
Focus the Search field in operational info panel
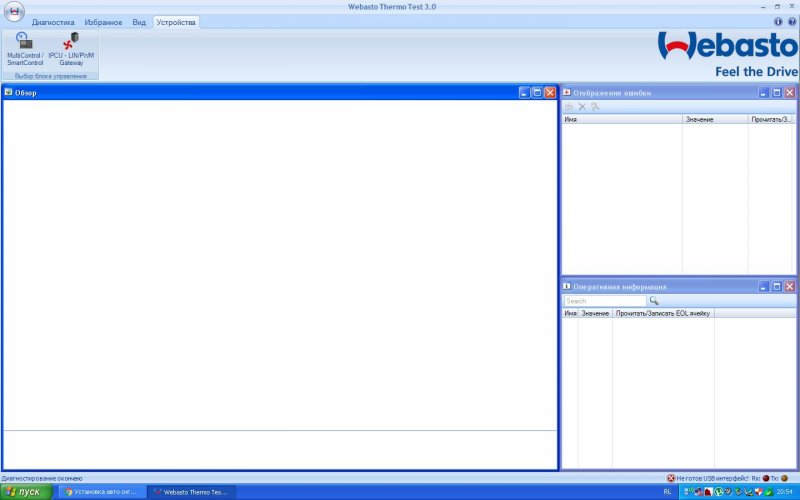pyautogui.click(x=605, y=301)
